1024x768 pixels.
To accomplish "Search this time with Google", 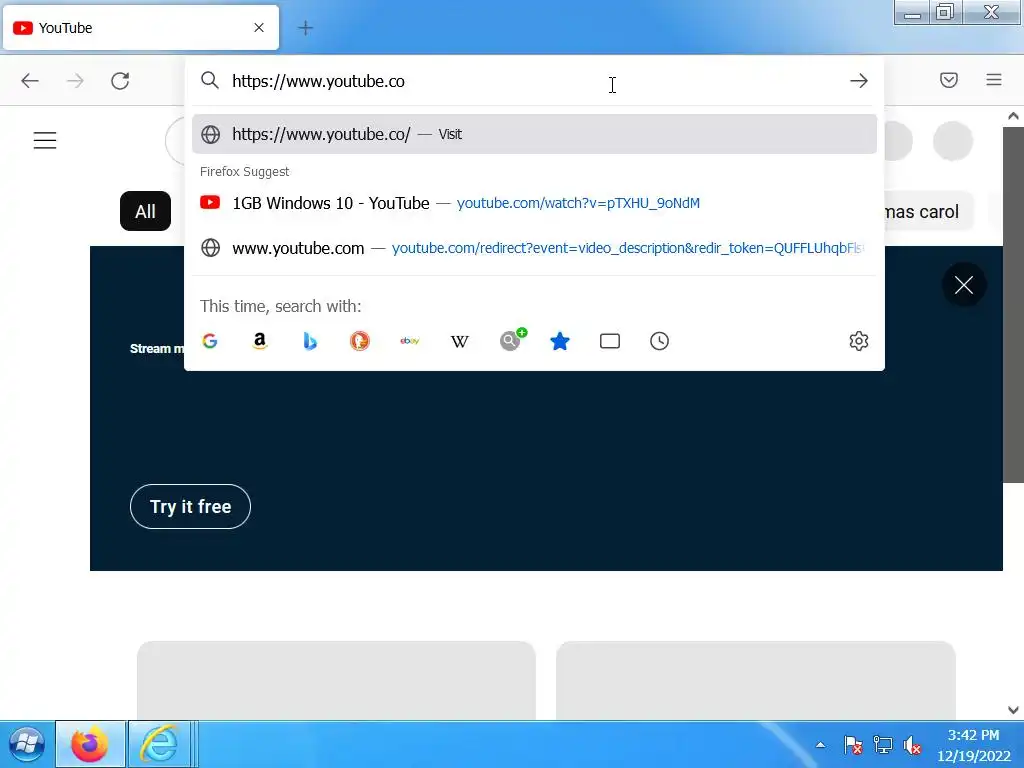I will tap(210, 341).
